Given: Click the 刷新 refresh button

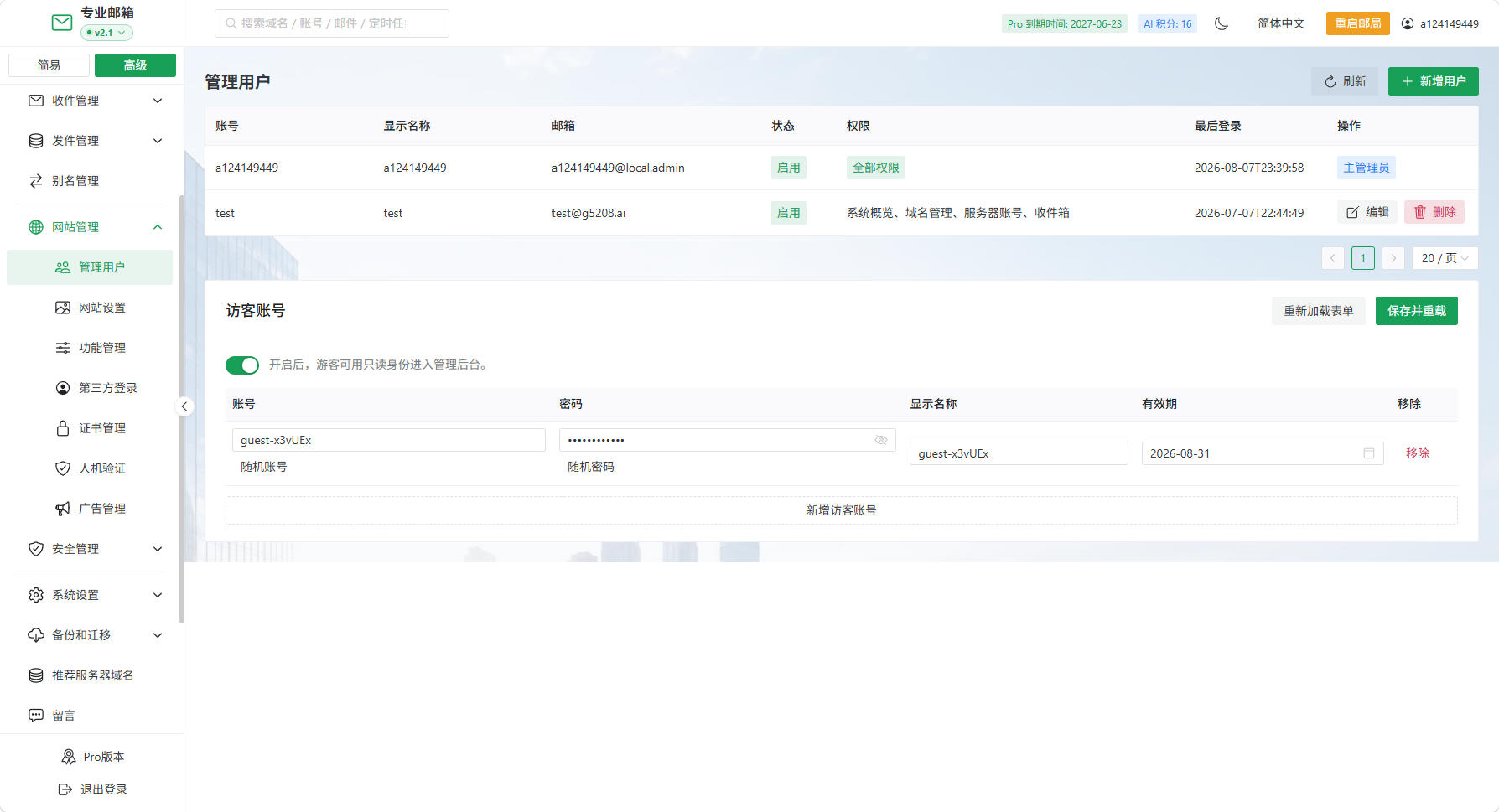Looking at the screenshot, I should [1345, 81].
